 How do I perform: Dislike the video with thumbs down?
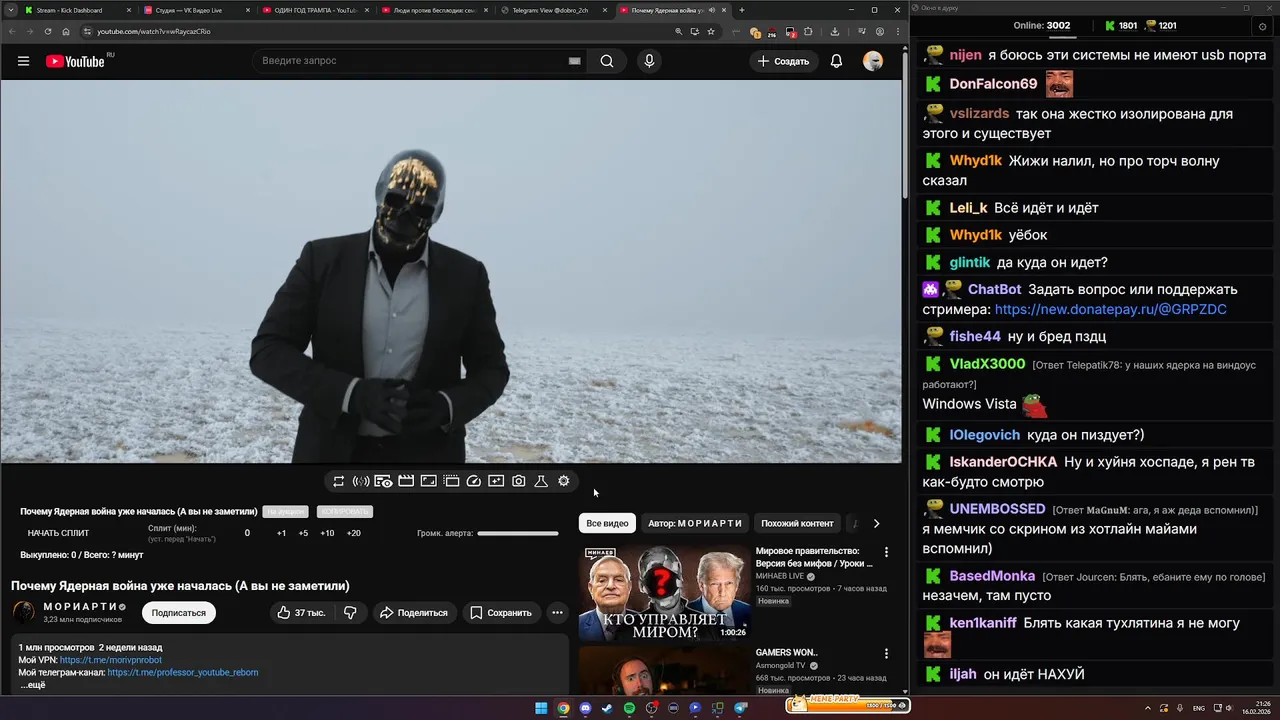click(350, 613)
